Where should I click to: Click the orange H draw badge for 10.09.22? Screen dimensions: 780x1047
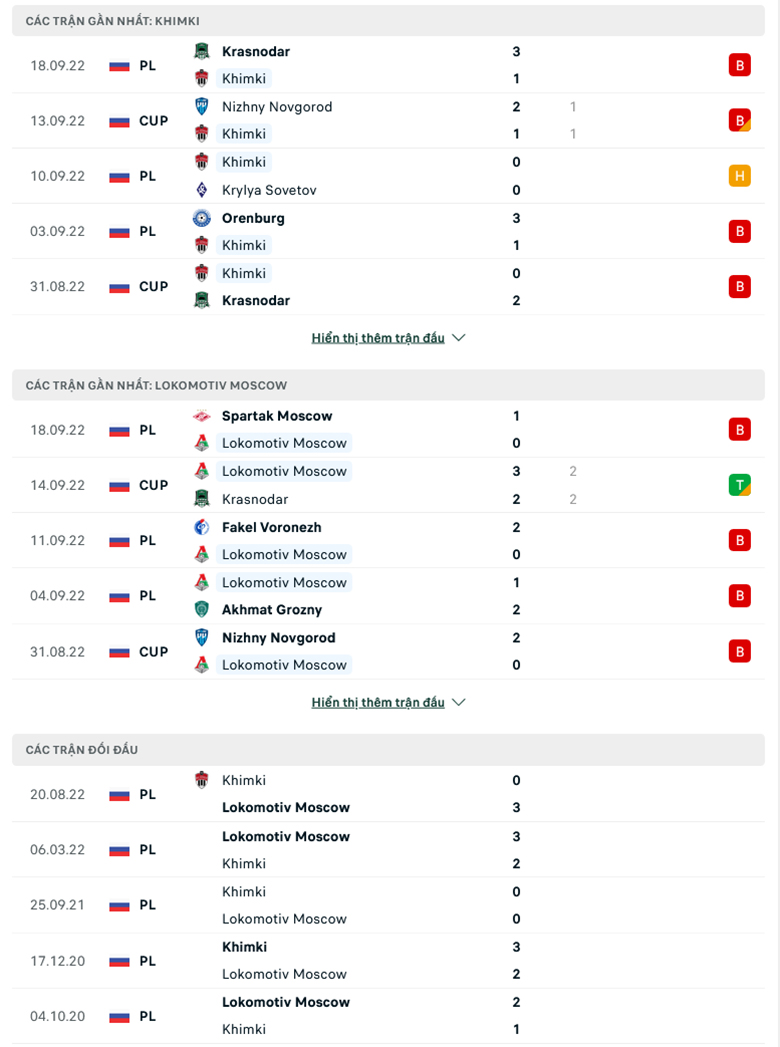point(739,176)
